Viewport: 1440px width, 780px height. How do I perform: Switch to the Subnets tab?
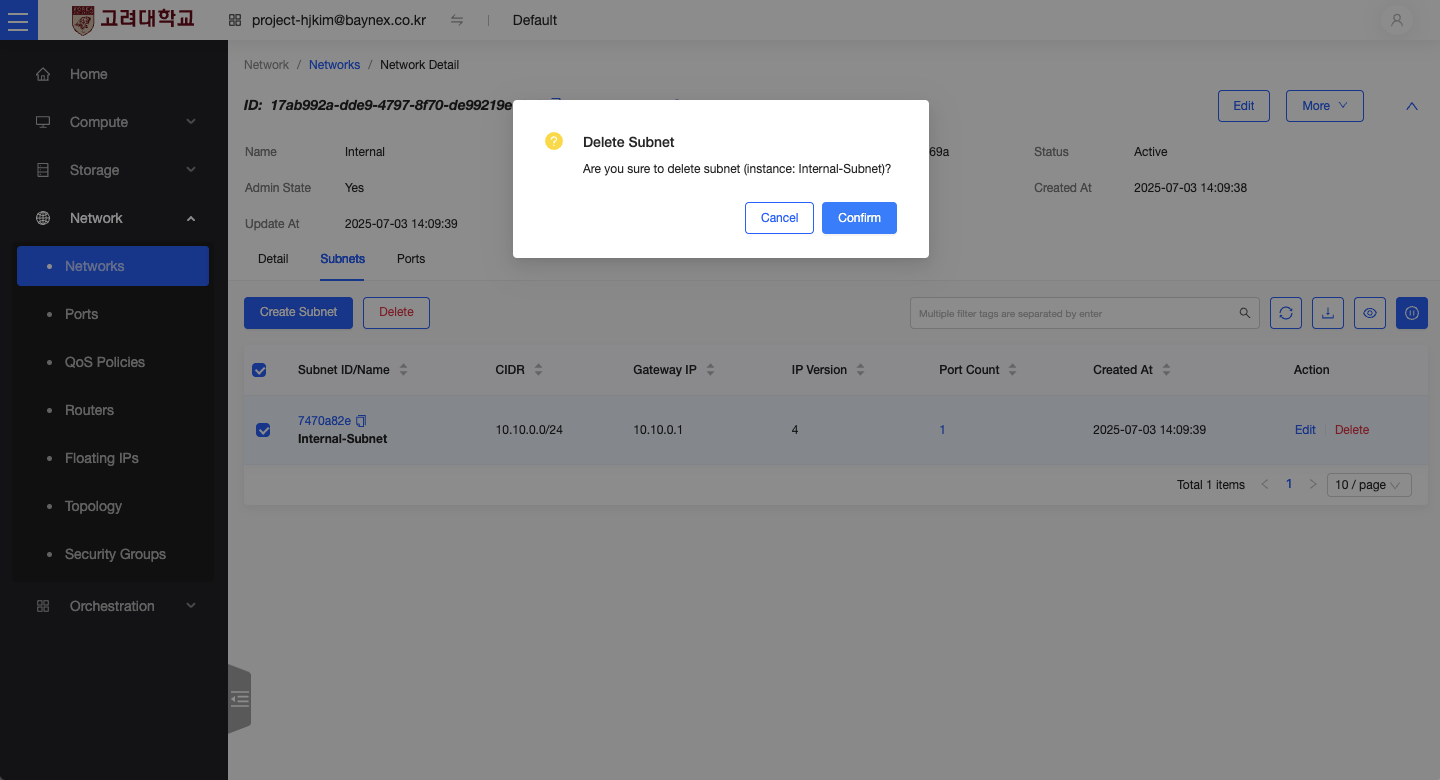[x=343, y=259]
